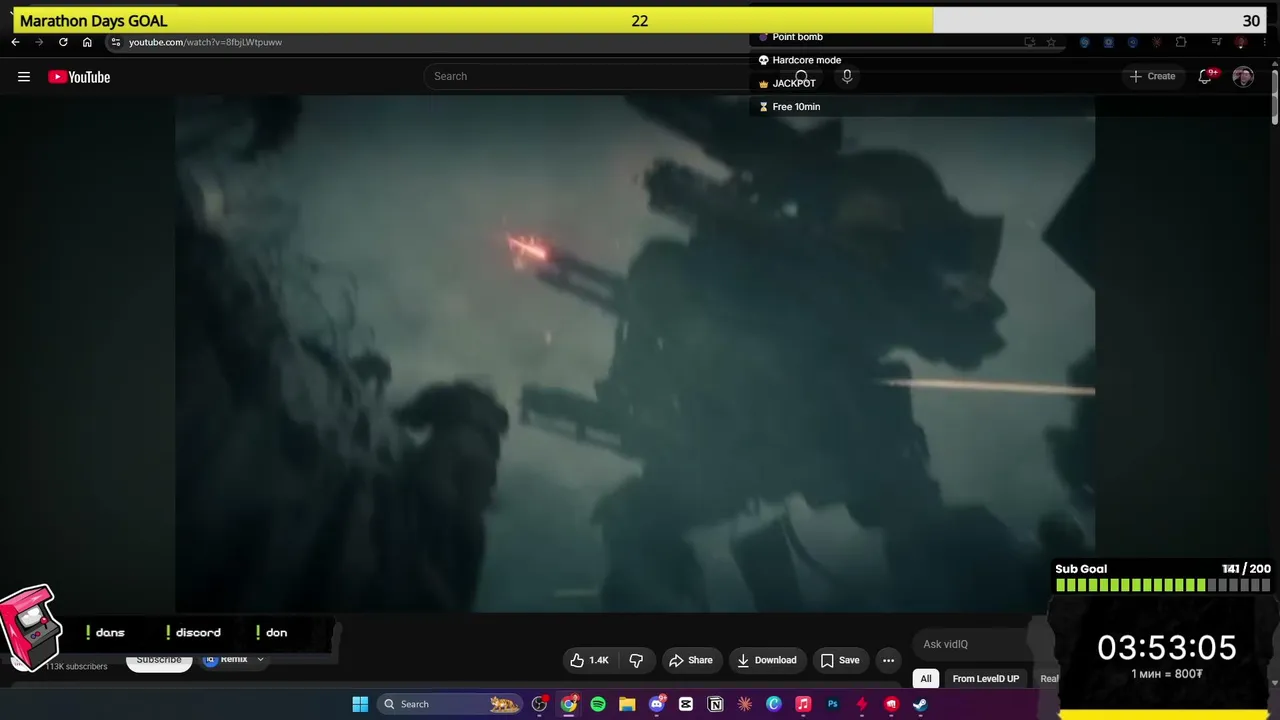Click the '03:53:05' timer text
The image size is (1280, 720).
(x=1167, y=648)
